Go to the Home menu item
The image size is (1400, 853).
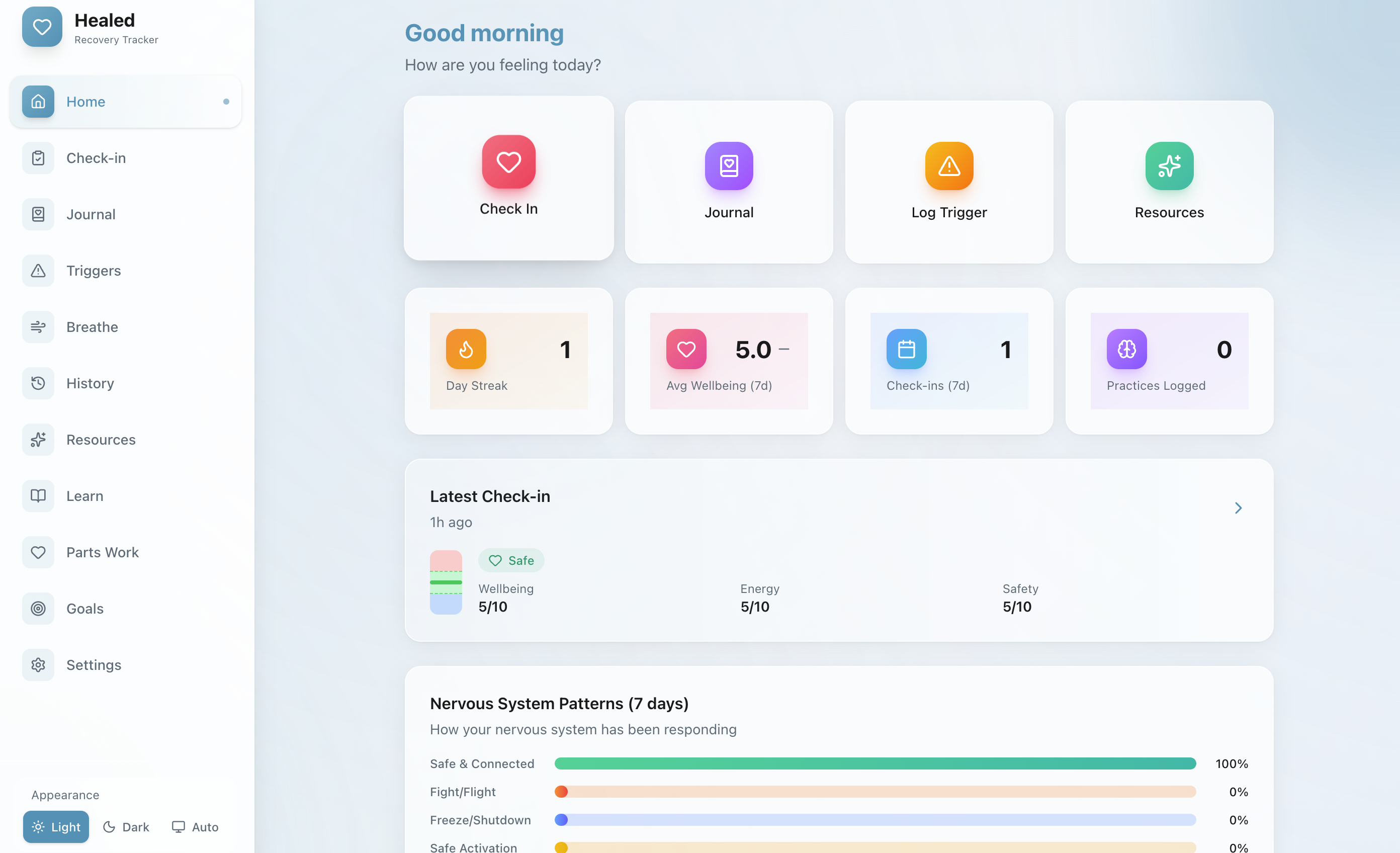[125, 101]
